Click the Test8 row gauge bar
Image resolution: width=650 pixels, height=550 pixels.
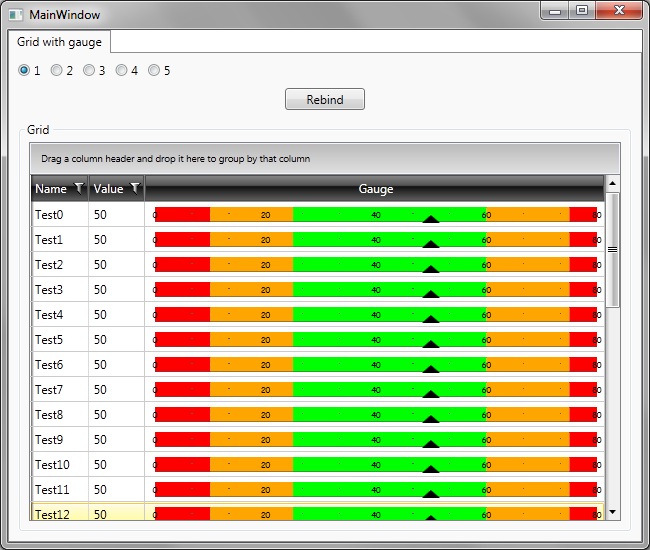click(x=376, y=414)
